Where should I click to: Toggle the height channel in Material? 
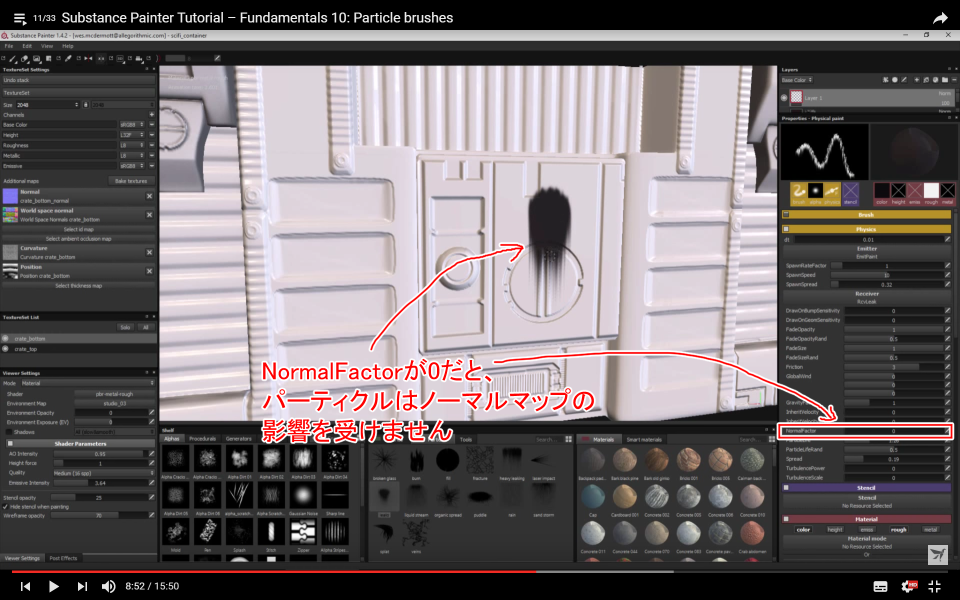[x=835, y=530]
